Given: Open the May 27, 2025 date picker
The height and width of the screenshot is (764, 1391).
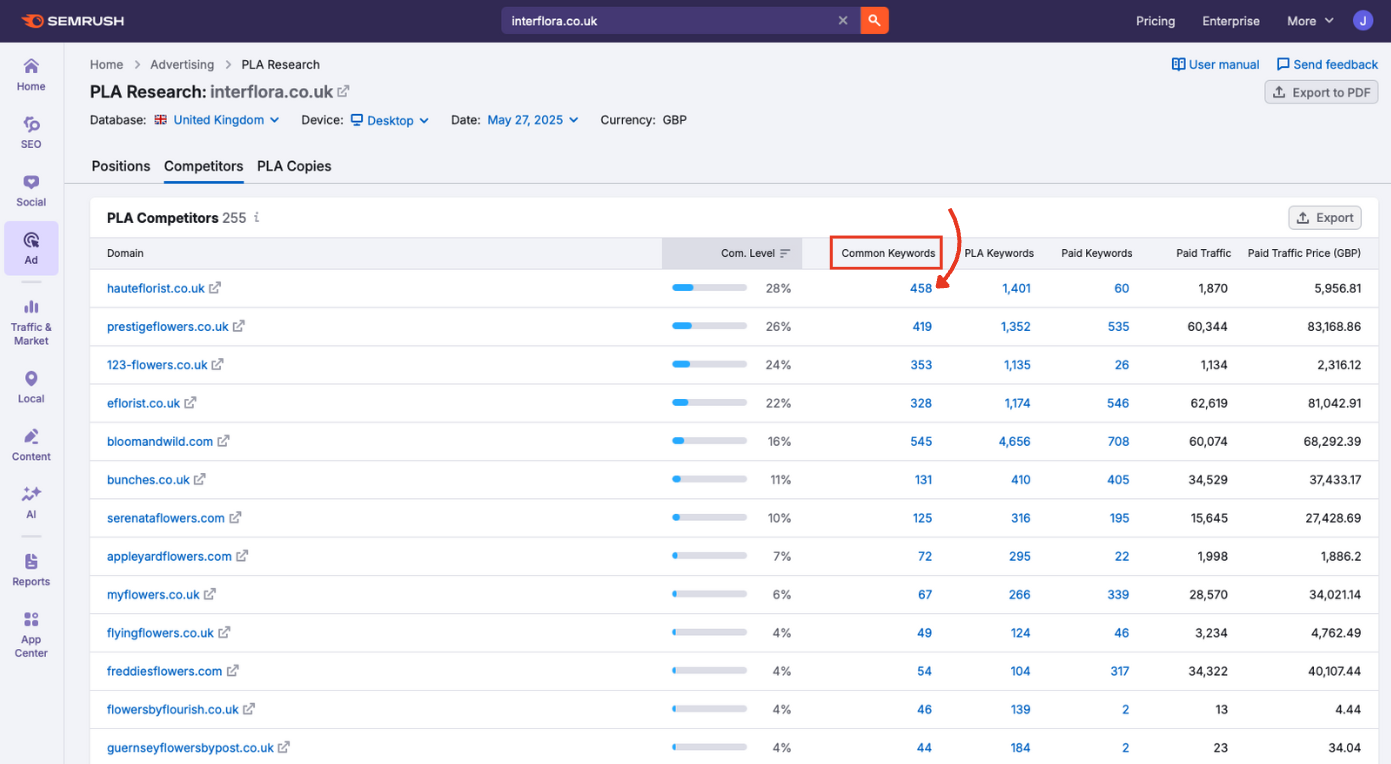Looking at the screenshot, I should (x=532, y=120).
